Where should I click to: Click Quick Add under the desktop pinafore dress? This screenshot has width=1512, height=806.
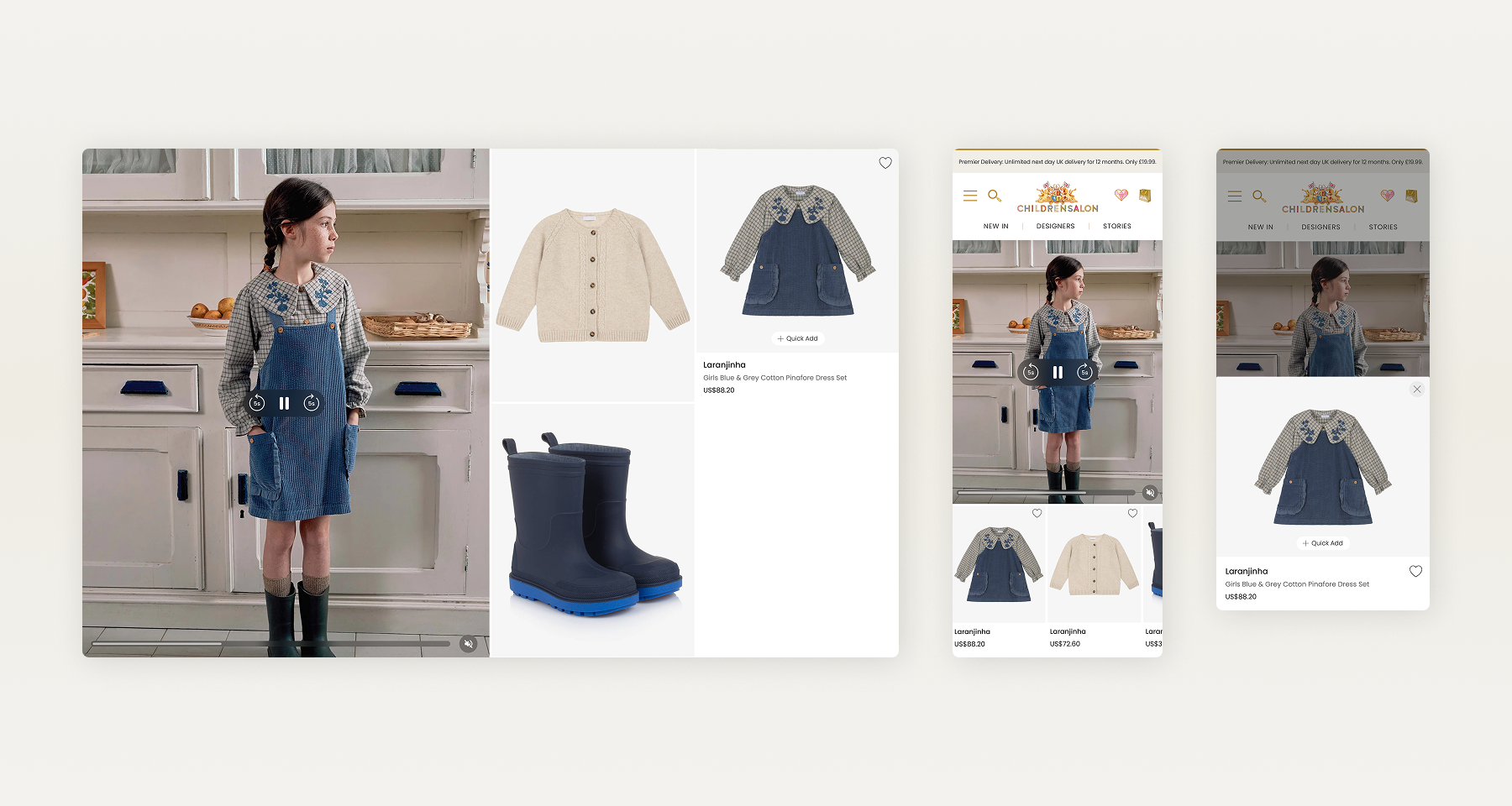(x=798, y=338)
